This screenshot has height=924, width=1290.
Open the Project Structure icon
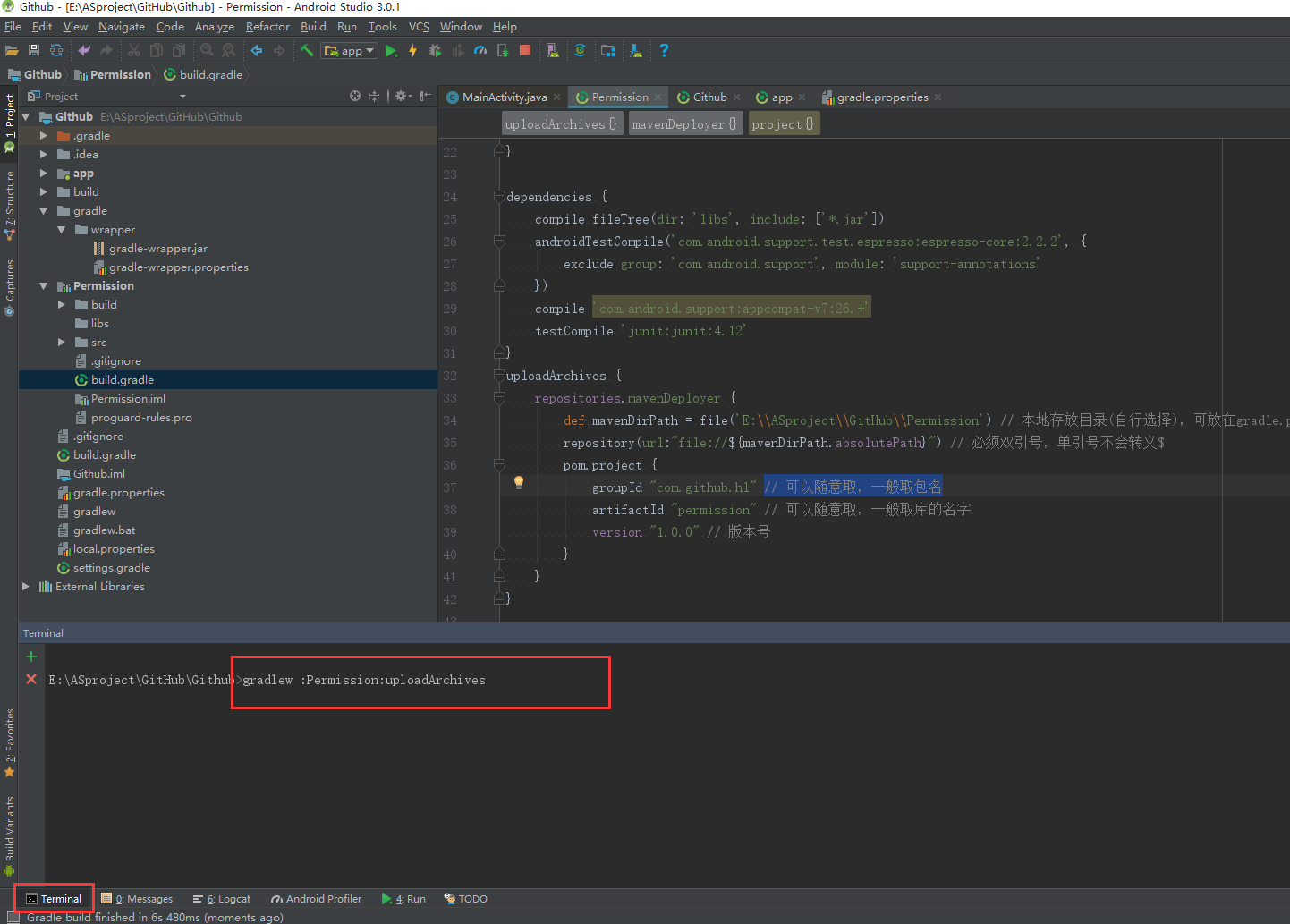point(608,51)
